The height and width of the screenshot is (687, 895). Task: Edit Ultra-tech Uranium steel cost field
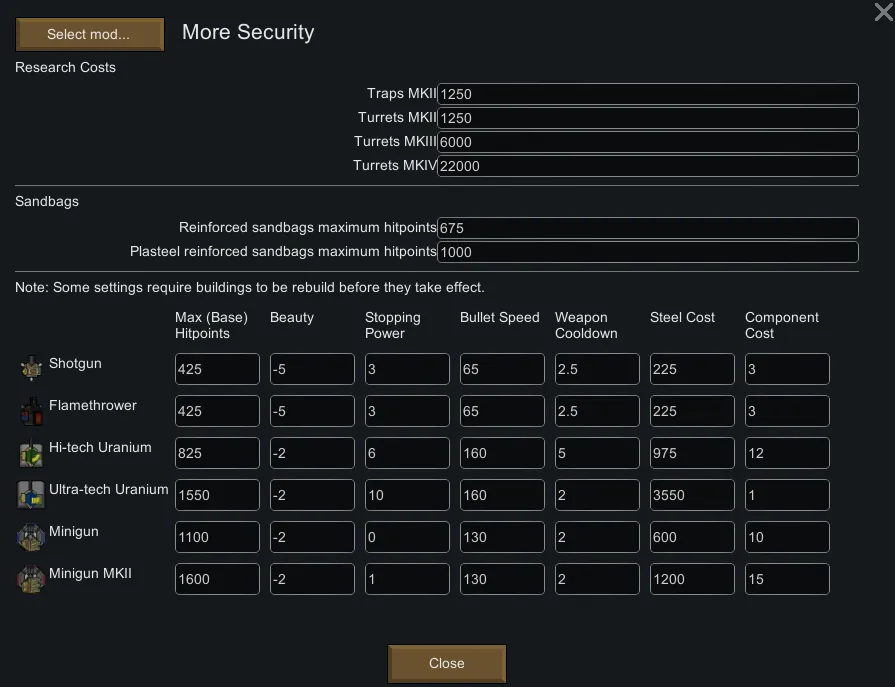pyautogui.click(x=692, y=495)
